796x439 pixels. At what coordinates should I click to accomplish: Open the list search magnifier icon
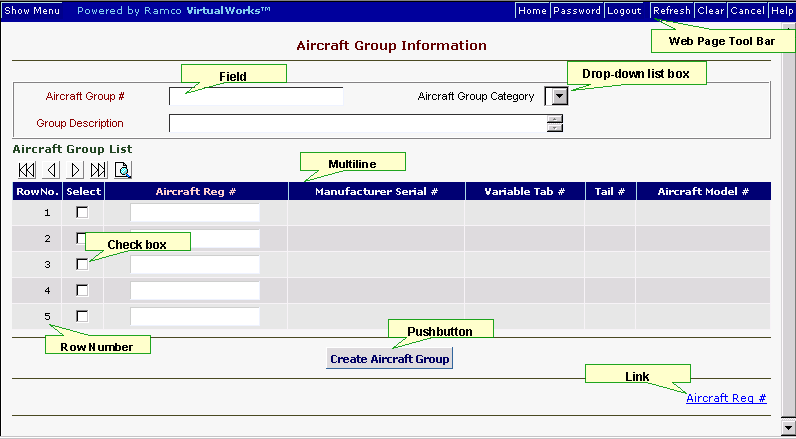click(x=123, y=170)
